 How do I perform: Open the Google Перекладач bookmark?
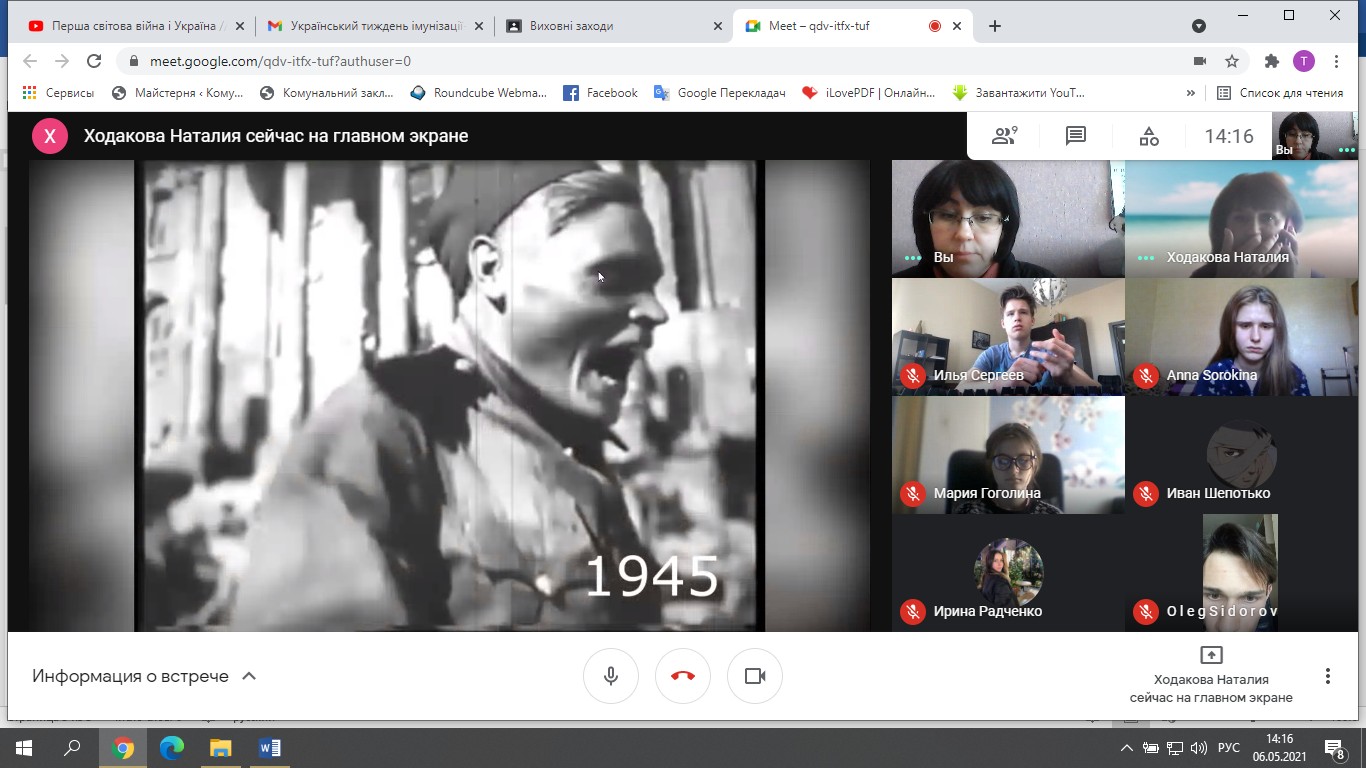click(x=720, y=93)
